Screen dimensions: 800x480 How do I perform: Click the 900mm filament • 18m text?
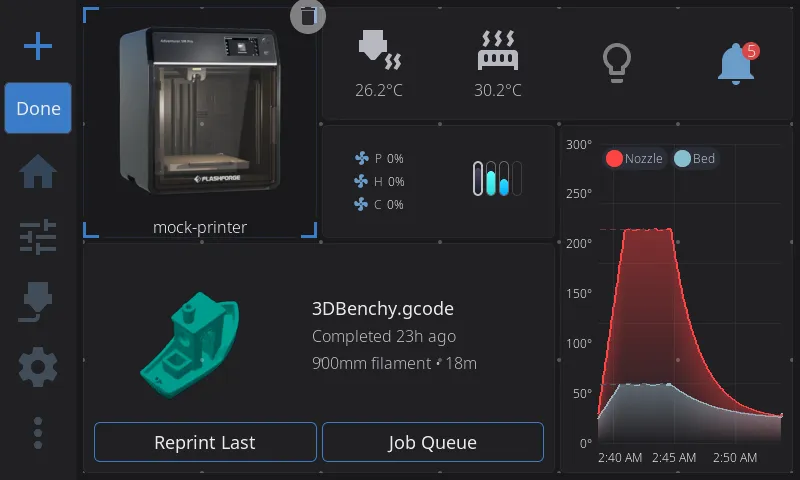(394, 363)
